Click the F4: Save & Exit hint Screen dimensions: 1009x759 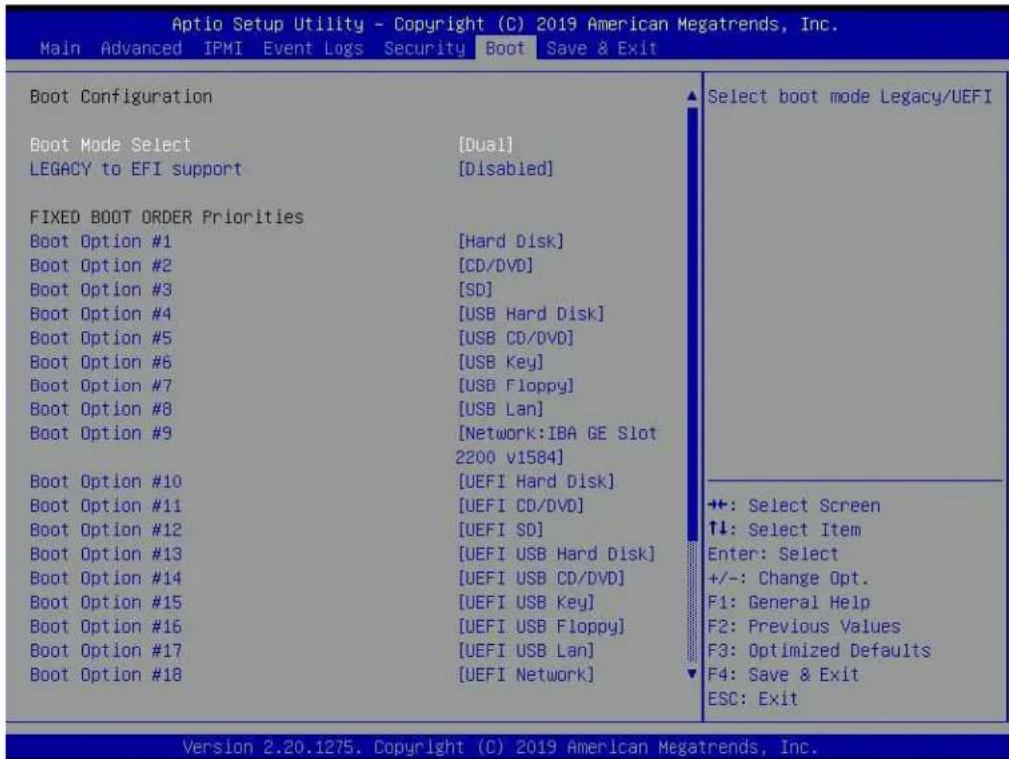point(783,675)
